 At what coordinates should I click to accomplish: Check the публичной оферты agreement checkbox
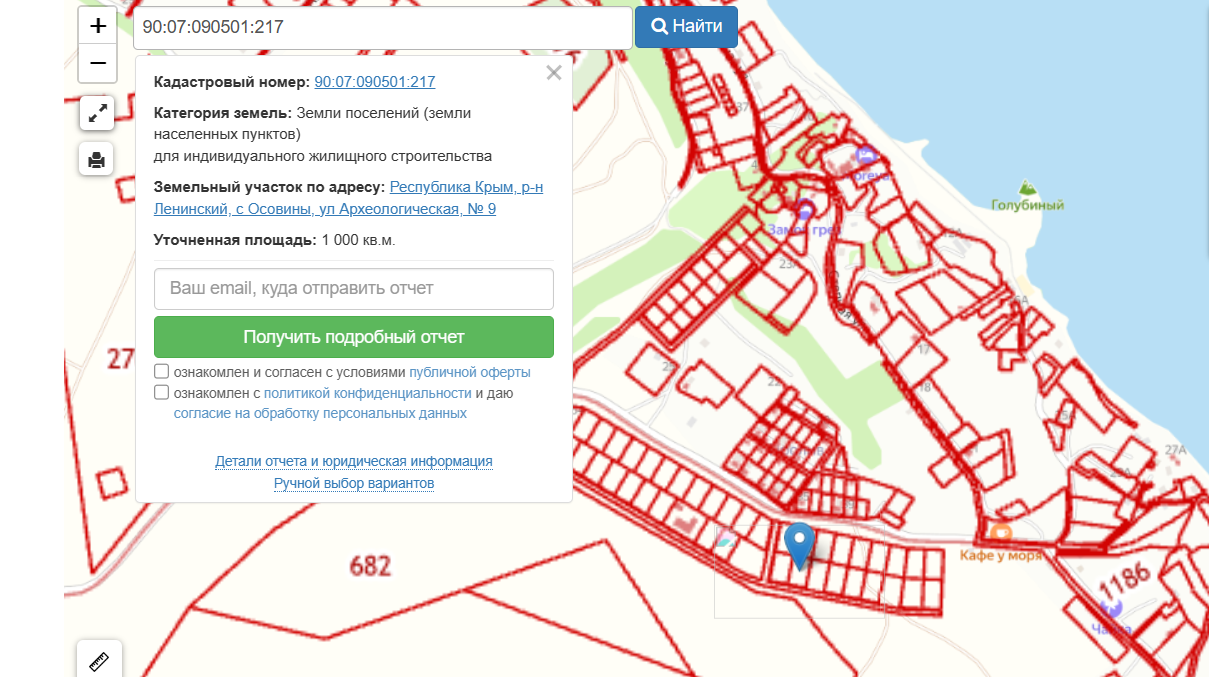[161, 372]
